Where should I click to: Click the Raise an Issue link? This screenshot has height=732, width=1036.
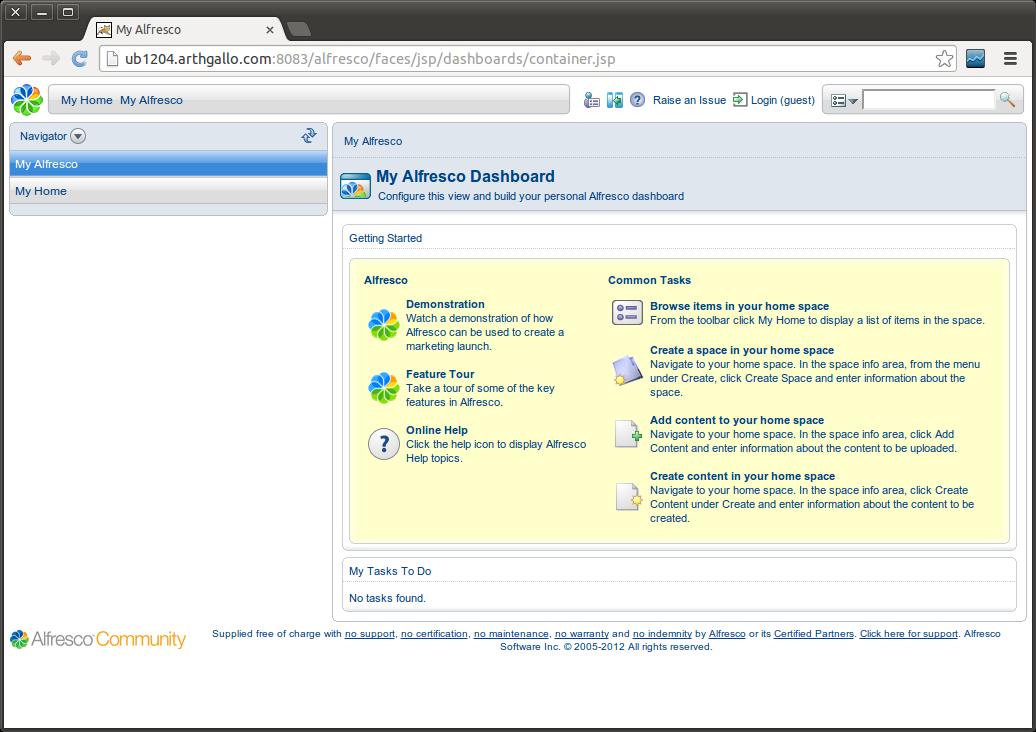689,100
